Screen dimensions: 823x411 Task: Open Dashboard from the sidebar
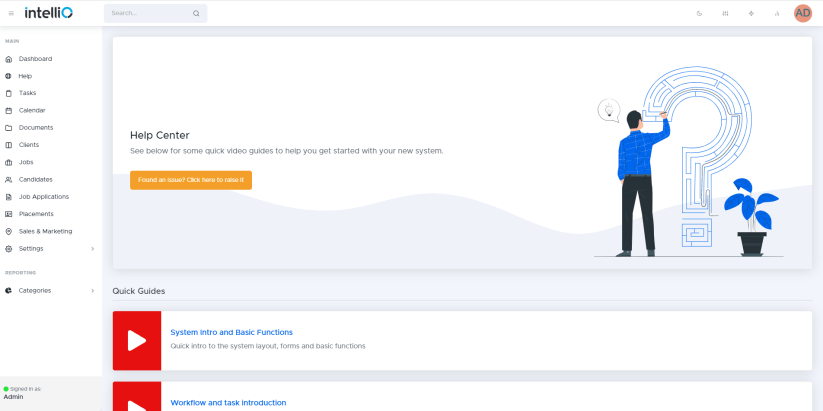pos(35,59)
